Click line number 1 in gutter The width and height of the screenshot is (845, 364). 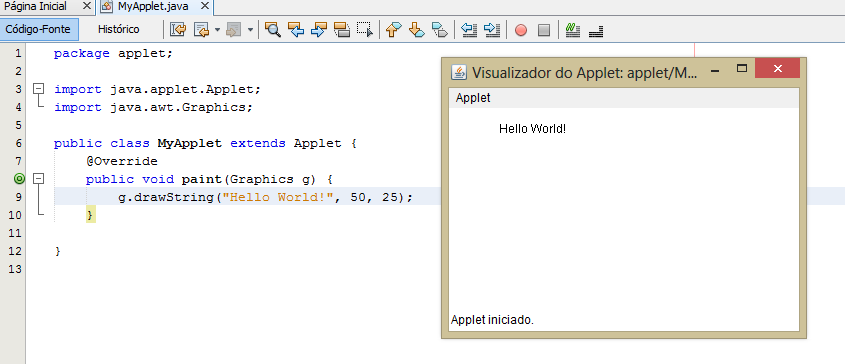coord(18,53)
